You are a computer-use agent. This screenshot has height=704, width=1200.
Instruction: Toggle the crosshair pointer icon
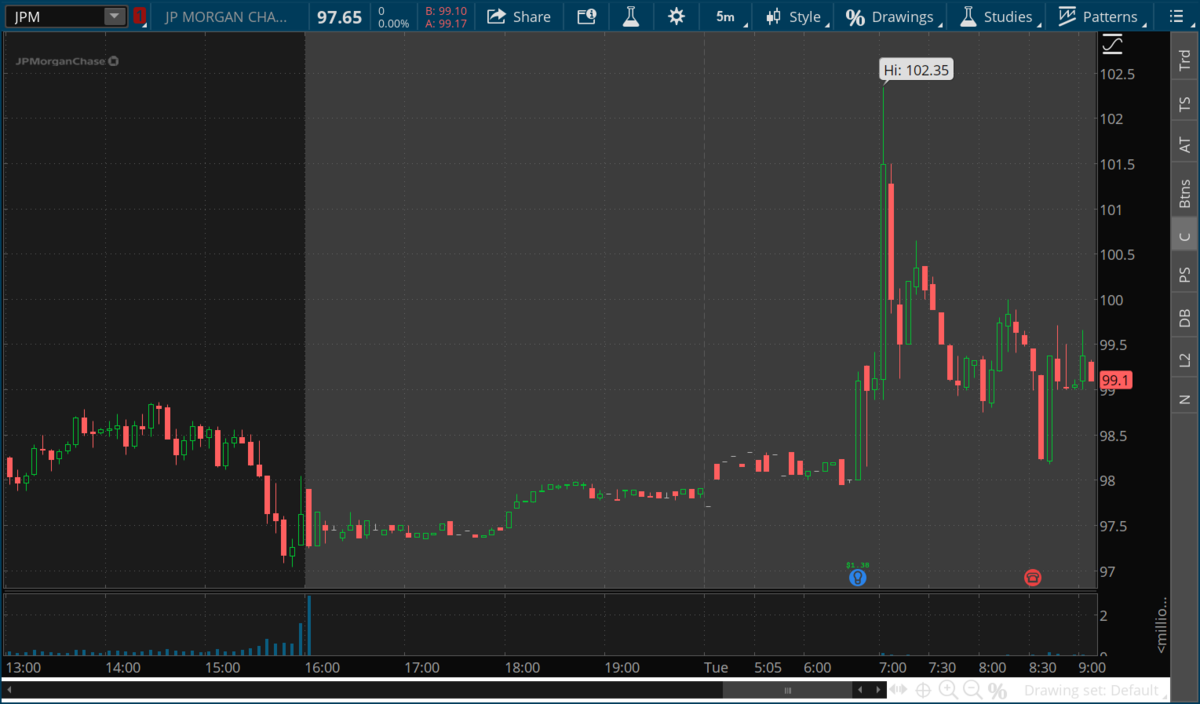(x=923, y=690)
